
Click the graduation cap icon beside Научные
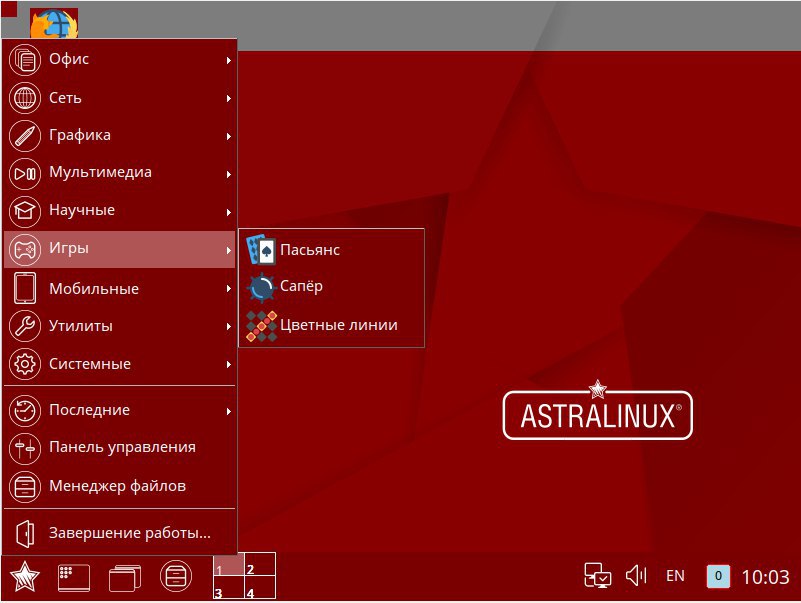coord(25,211)
